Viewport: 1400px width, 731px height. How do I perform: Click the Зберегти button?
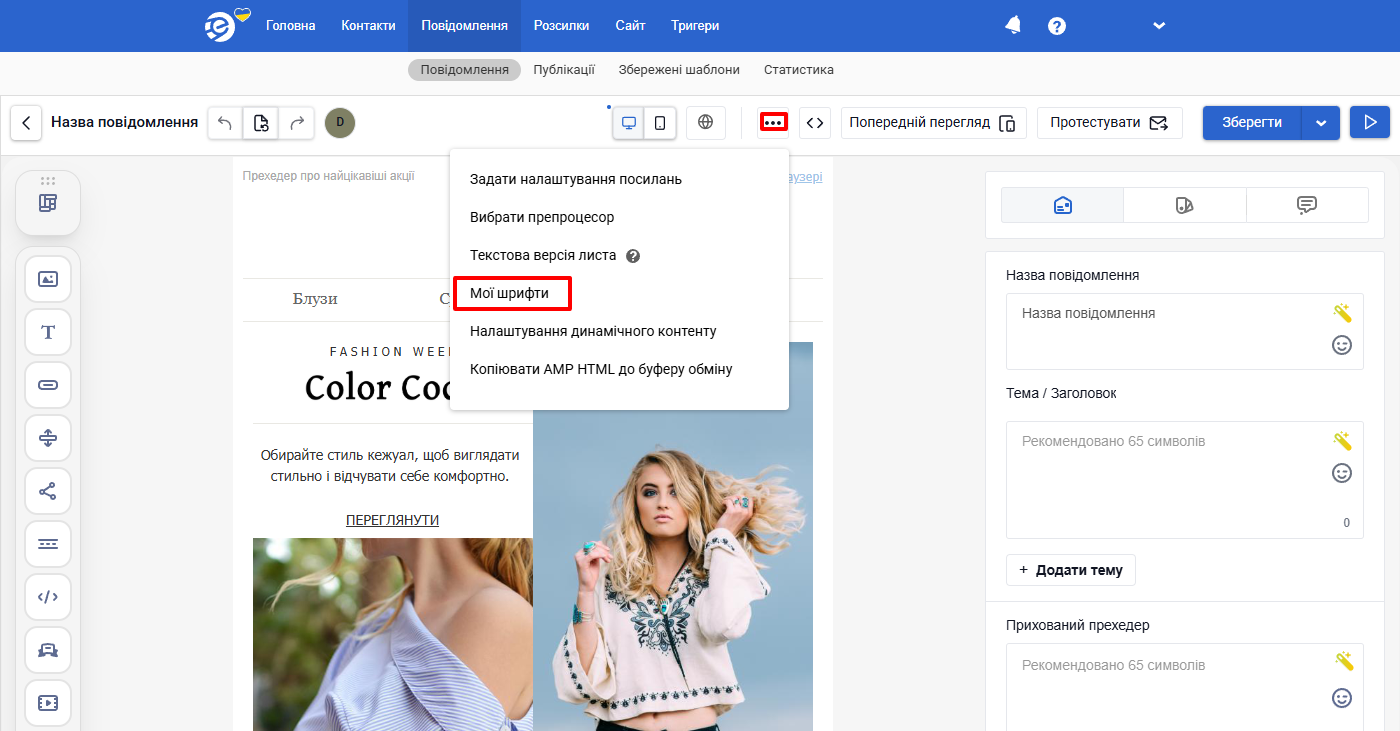1252,123
